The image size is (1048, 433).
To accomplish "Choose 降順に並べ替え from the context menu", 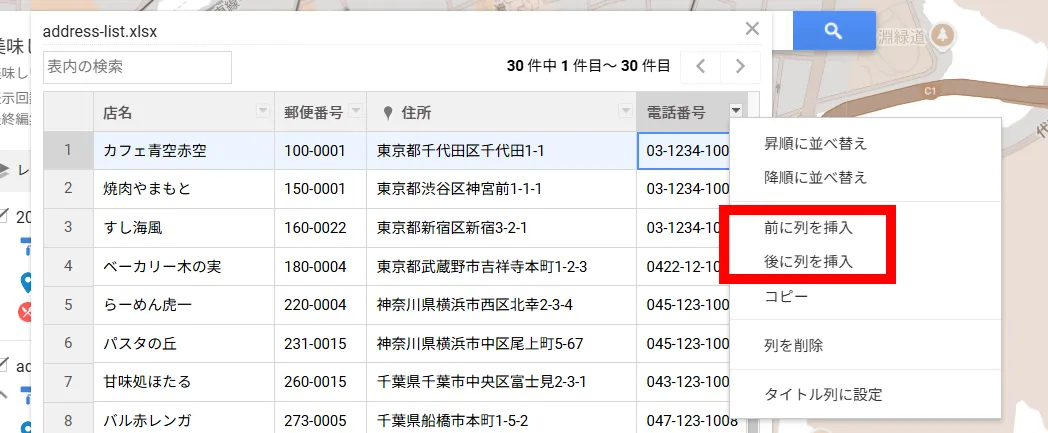I will click(815, 177).
